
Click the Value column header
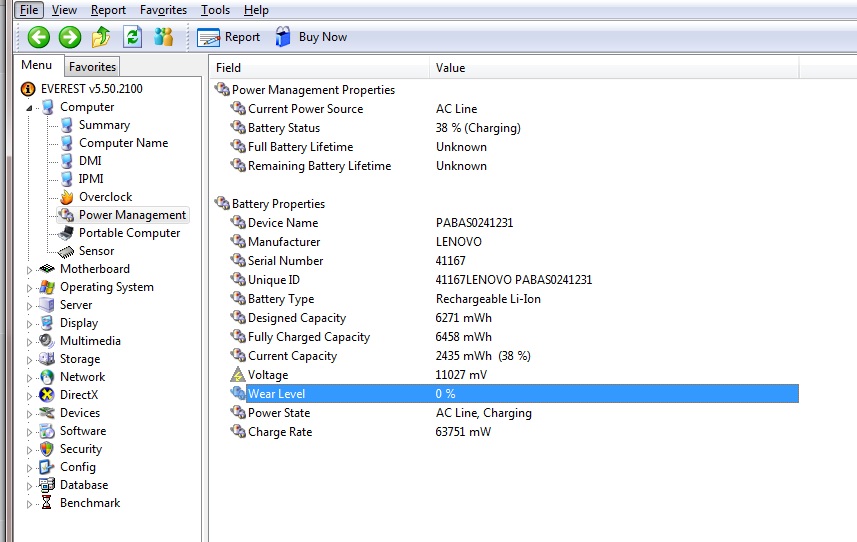[450, 68]
